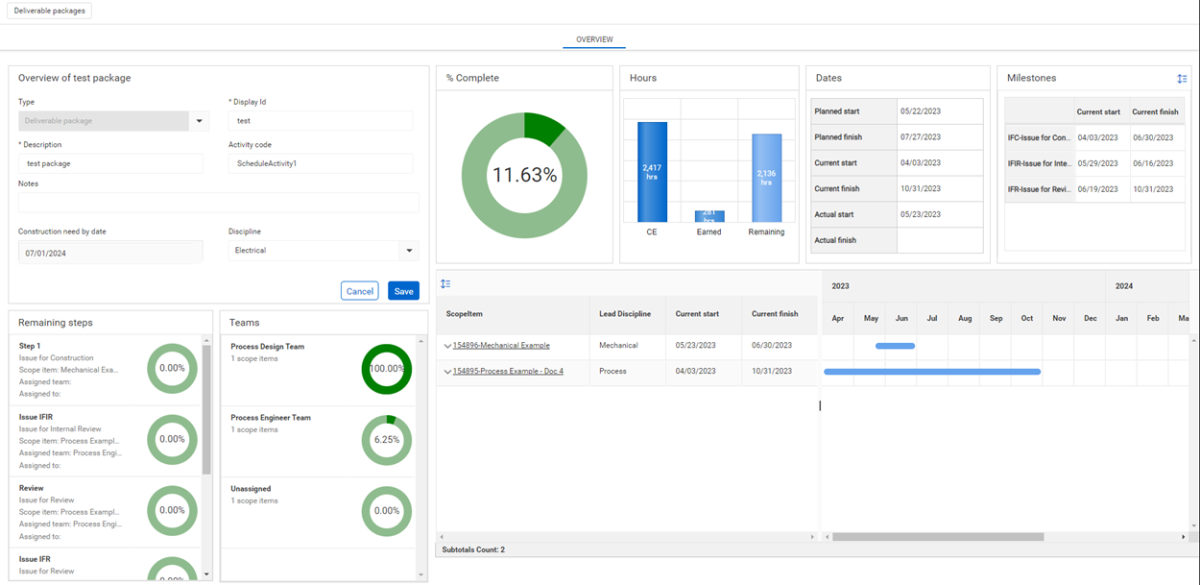Screen dimensions: 1200x585
Task: Expand the 154896-Mechanical Example row
Action: tap(447, 346)
